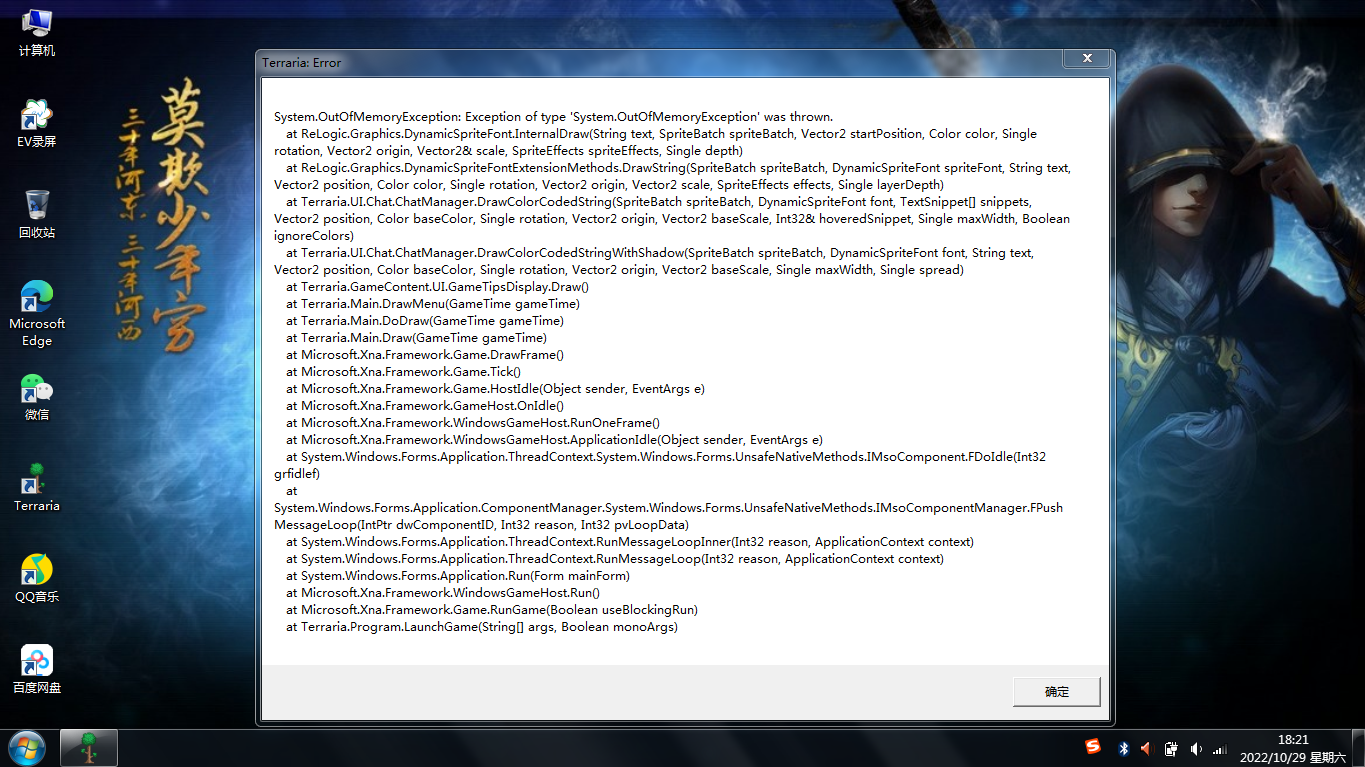Open the 回收站 recycle bin icon

[37, 213]
